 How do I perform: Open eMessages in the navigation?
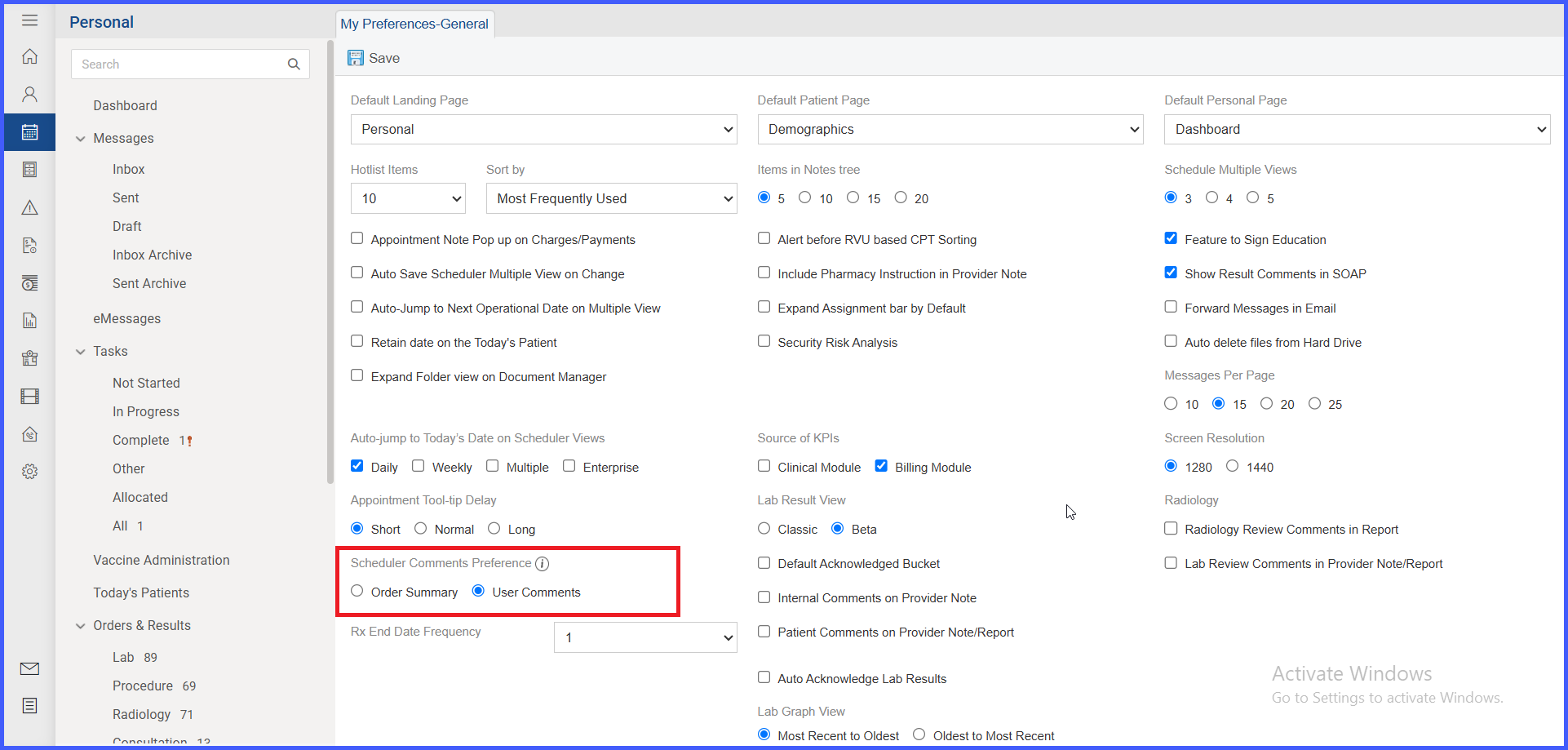point(126,319)
